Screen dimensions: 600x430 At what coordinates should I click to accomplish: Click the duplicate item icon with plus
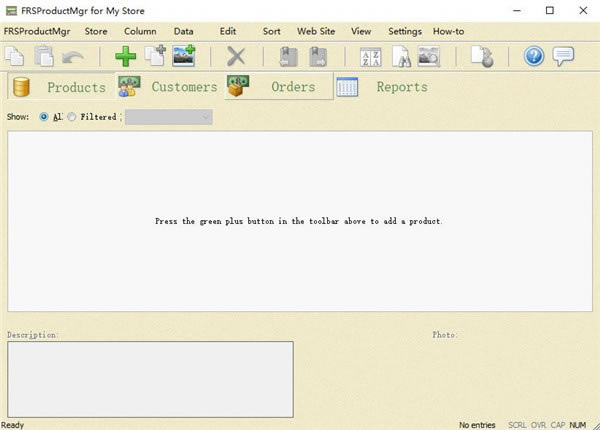click(x=155, y=57)
